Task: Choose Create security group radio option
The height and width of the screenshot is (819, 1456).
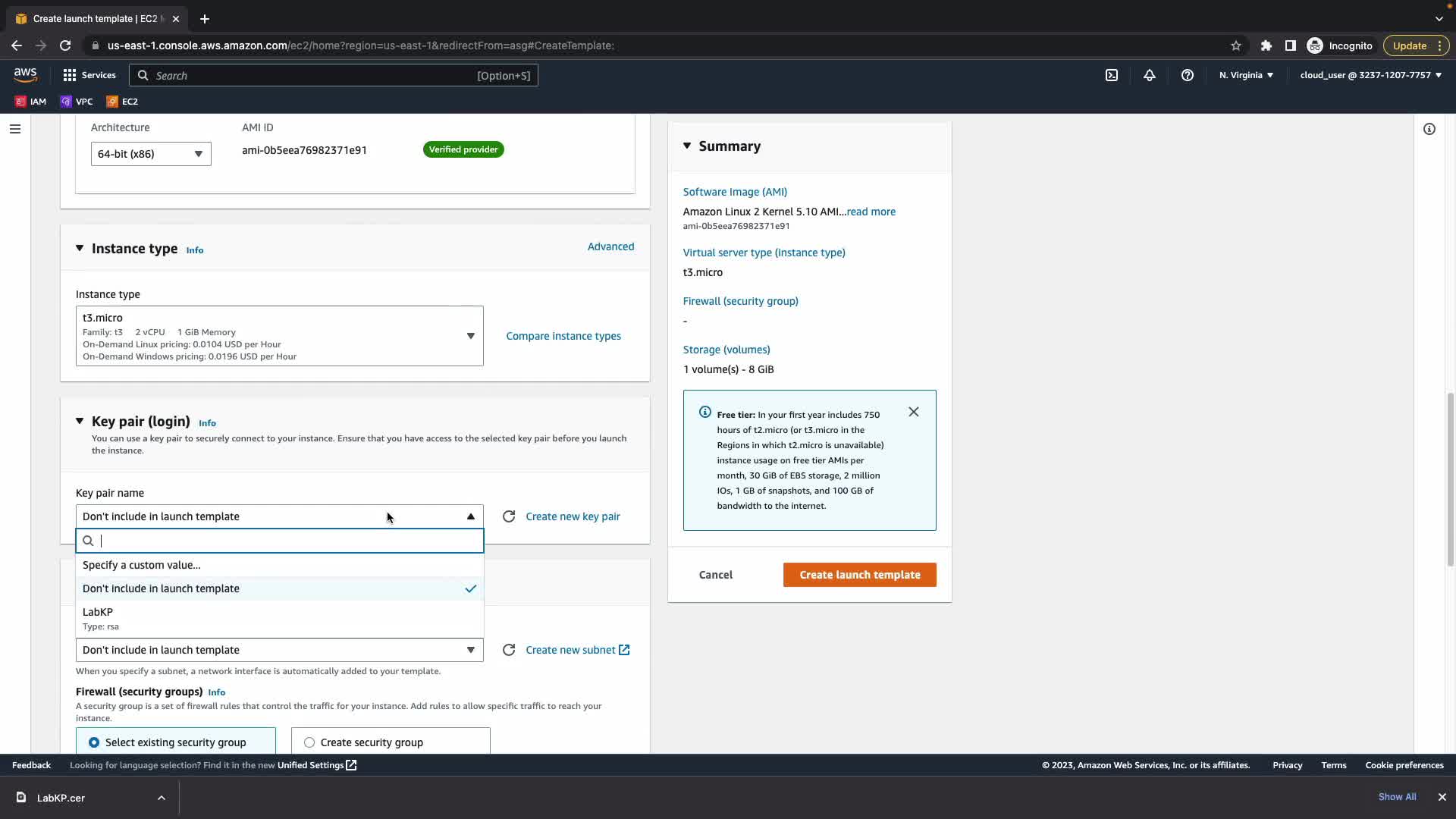Action: tap(309, 742)
